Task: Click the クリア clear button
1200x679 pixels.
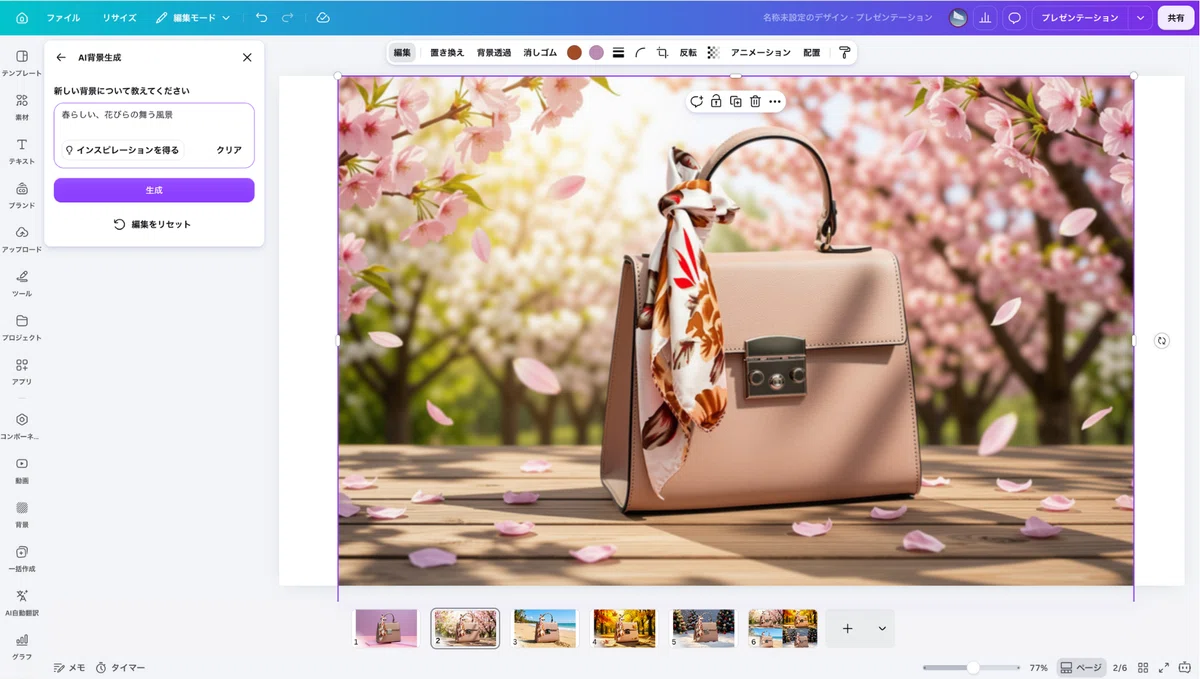Action: coord(229,150)
